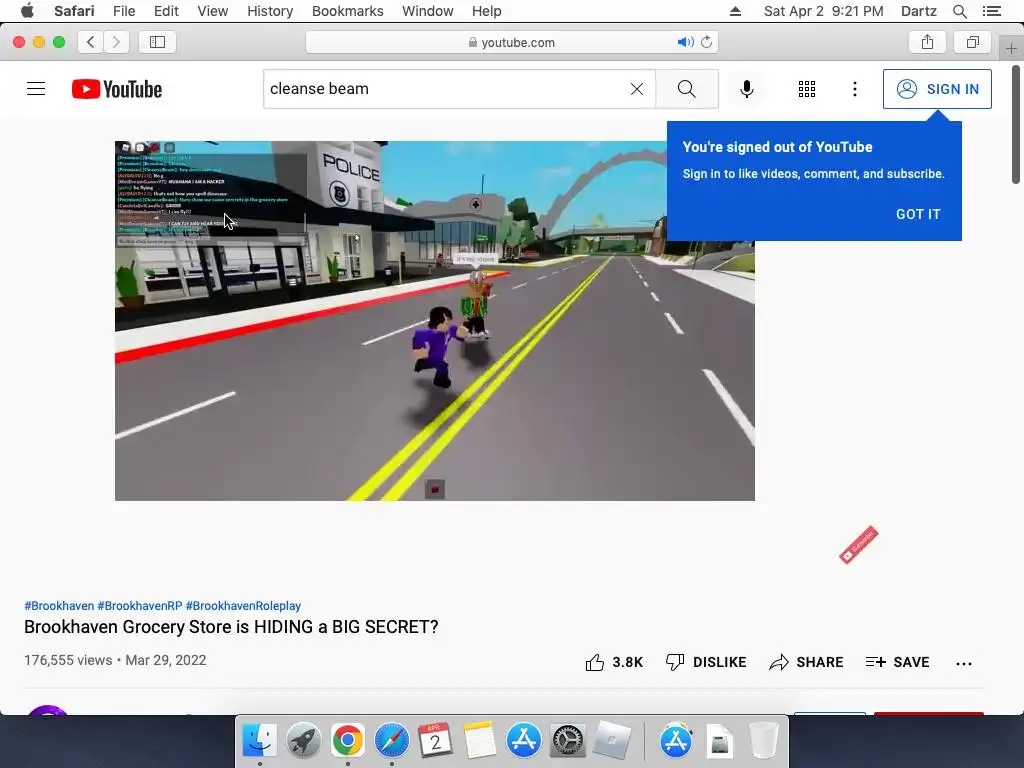Screen dimensions: 1024x768
Task: Open the Bookmarks menu
Action: tap(347, 11)
